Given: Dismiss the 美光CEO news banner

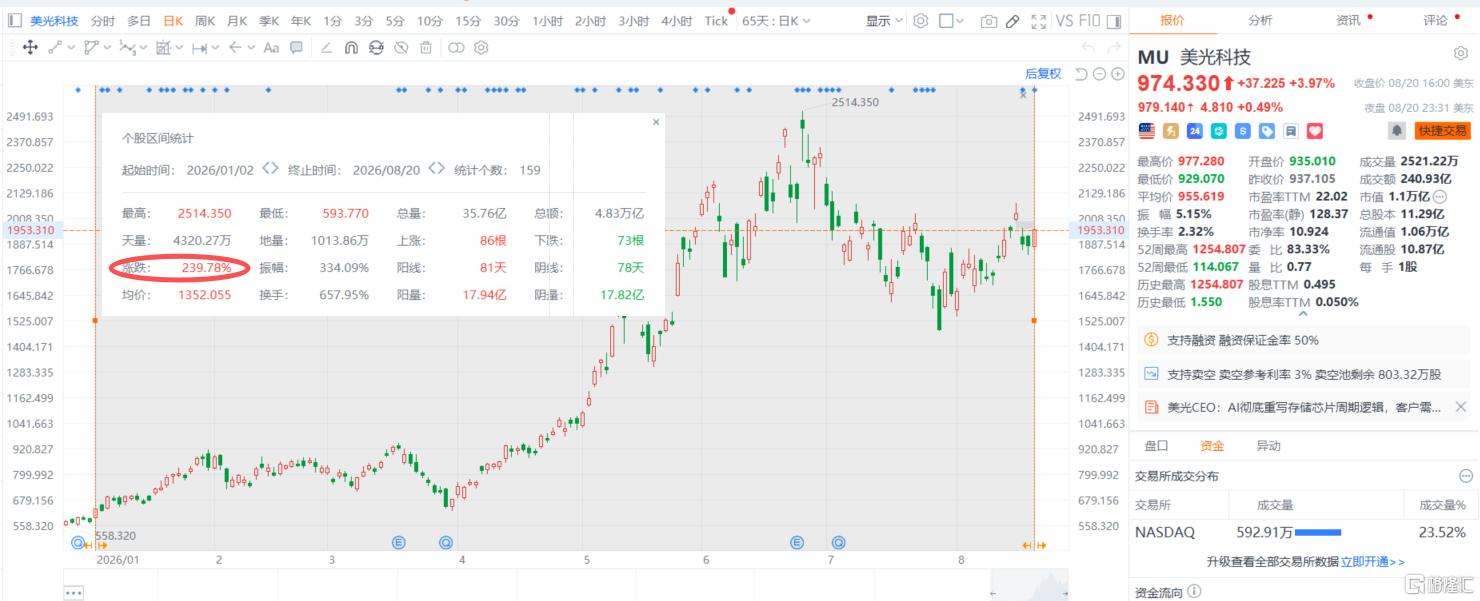Looking at the screenshot, I should 1461,407.
